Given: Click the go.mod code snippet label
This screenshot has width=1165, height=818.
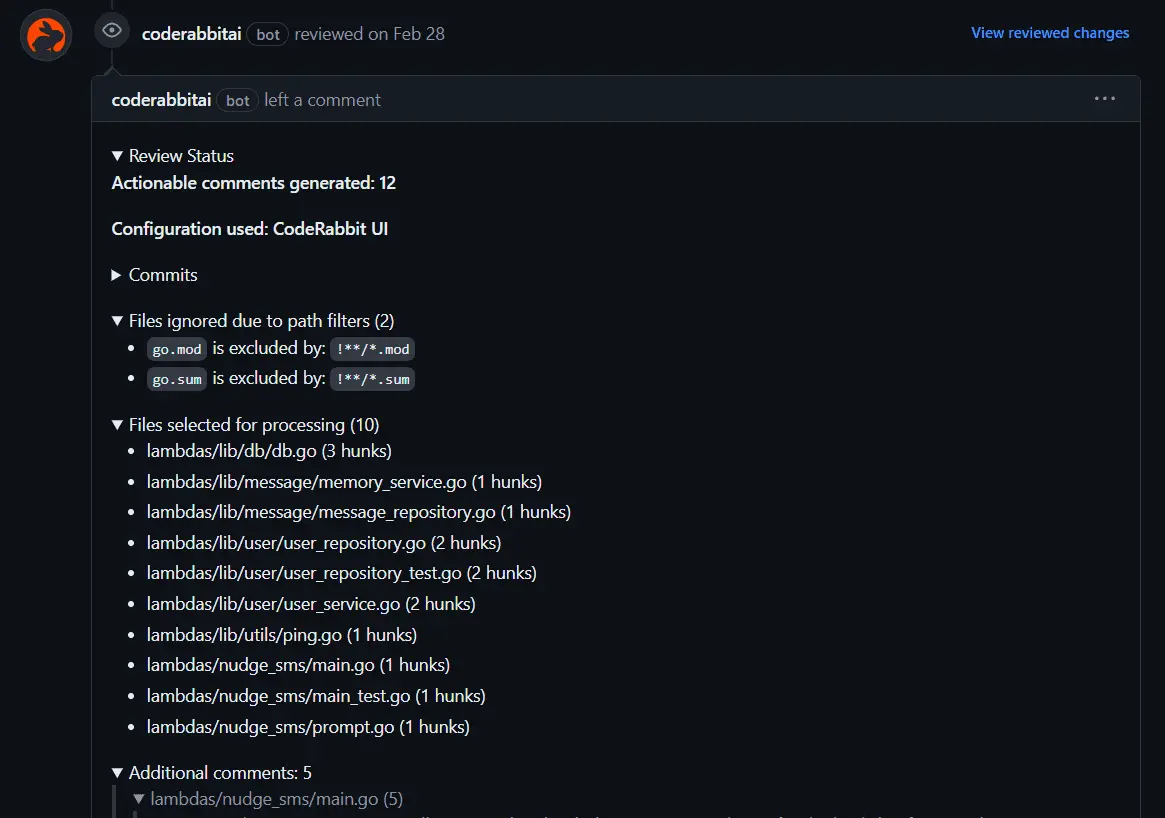Looking at the screenshot, I should [176, 348].
